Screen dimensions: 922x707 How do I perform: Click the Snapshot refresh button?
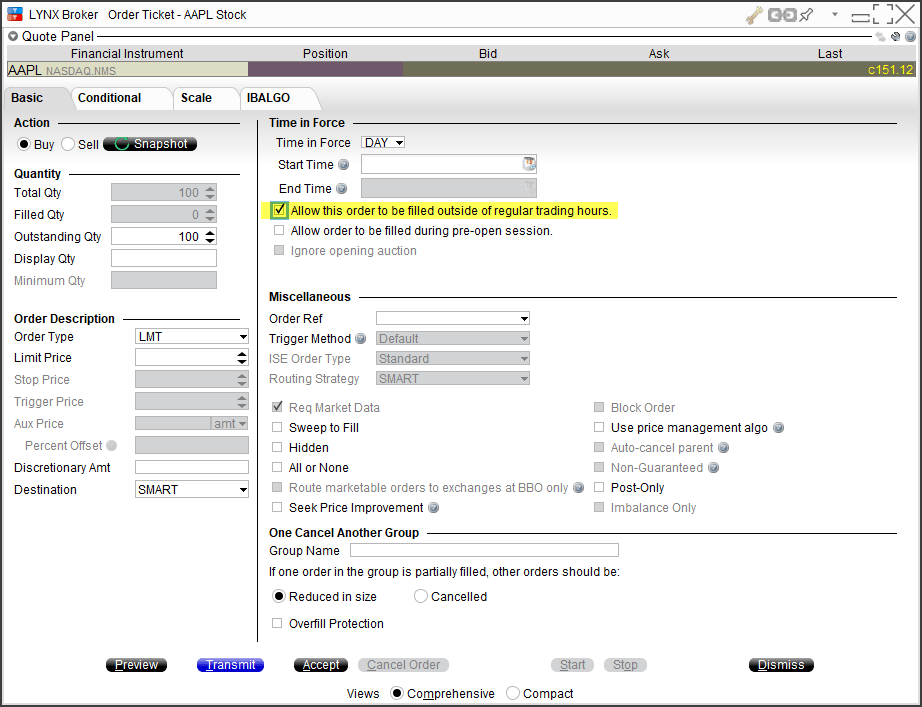click(150, 144)
